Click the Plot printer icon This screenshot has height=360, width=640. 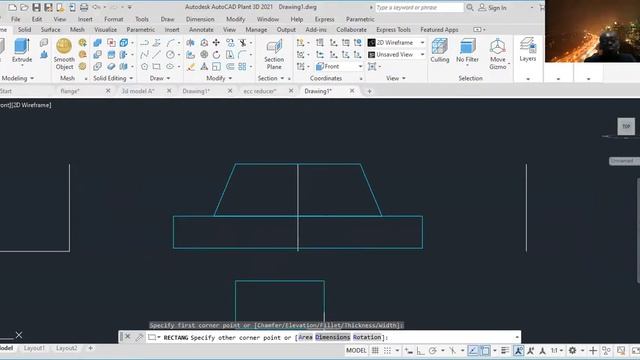[x=84, y=7]
